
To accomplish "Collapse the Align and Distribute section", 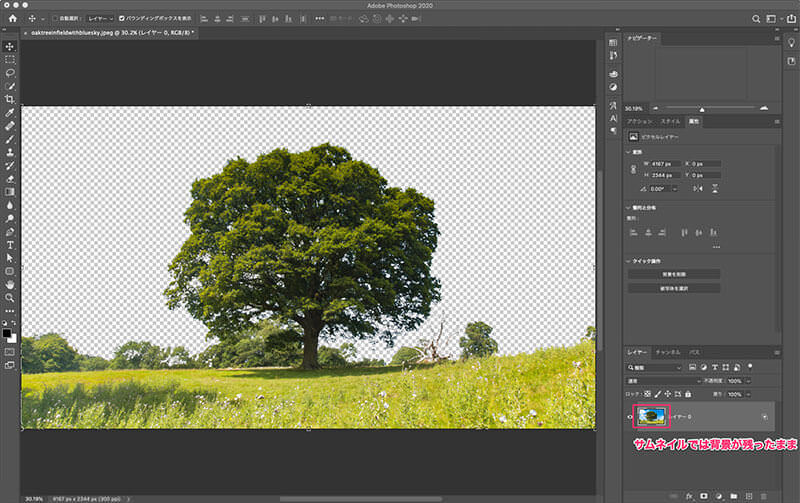I will point(628,208).
